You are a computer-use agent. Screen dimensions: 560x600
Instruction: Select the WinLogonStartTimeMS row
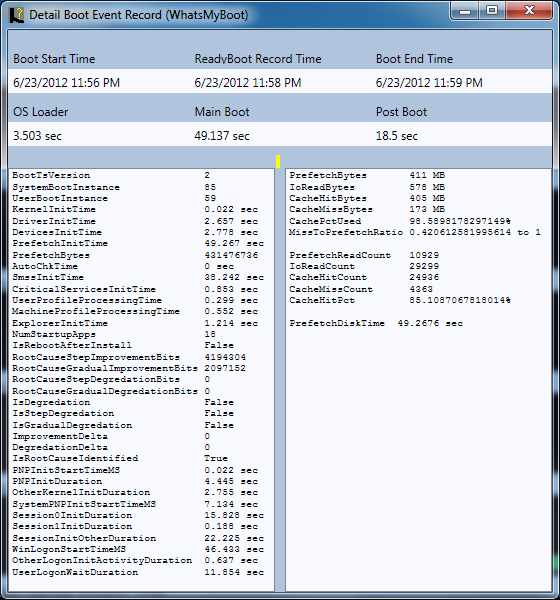point(138,549)
